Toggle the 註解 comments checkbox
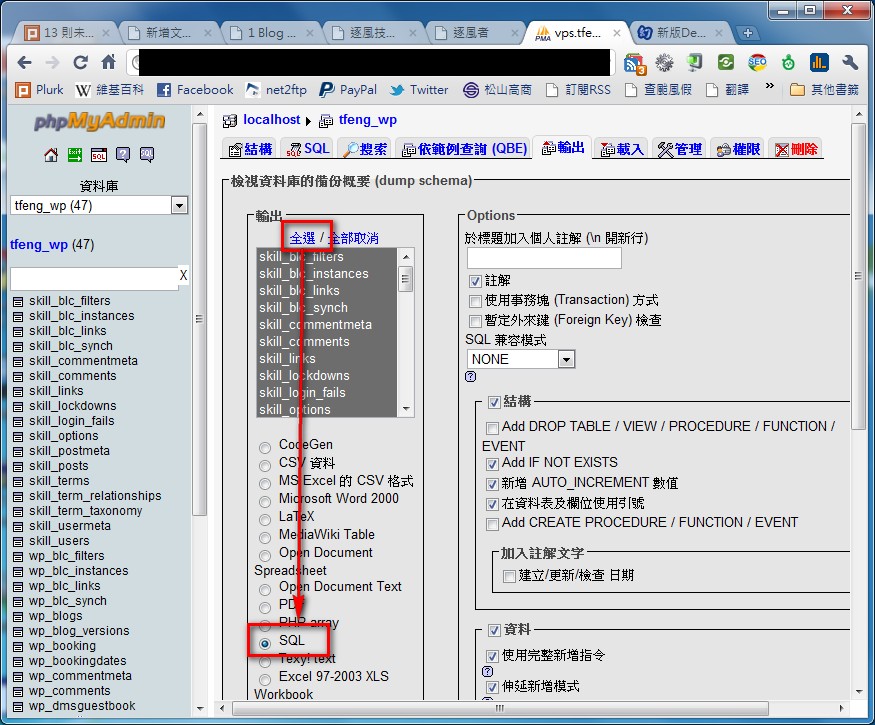Image resolution: width=875 pixels, height=725 pixels. [475, 281]
